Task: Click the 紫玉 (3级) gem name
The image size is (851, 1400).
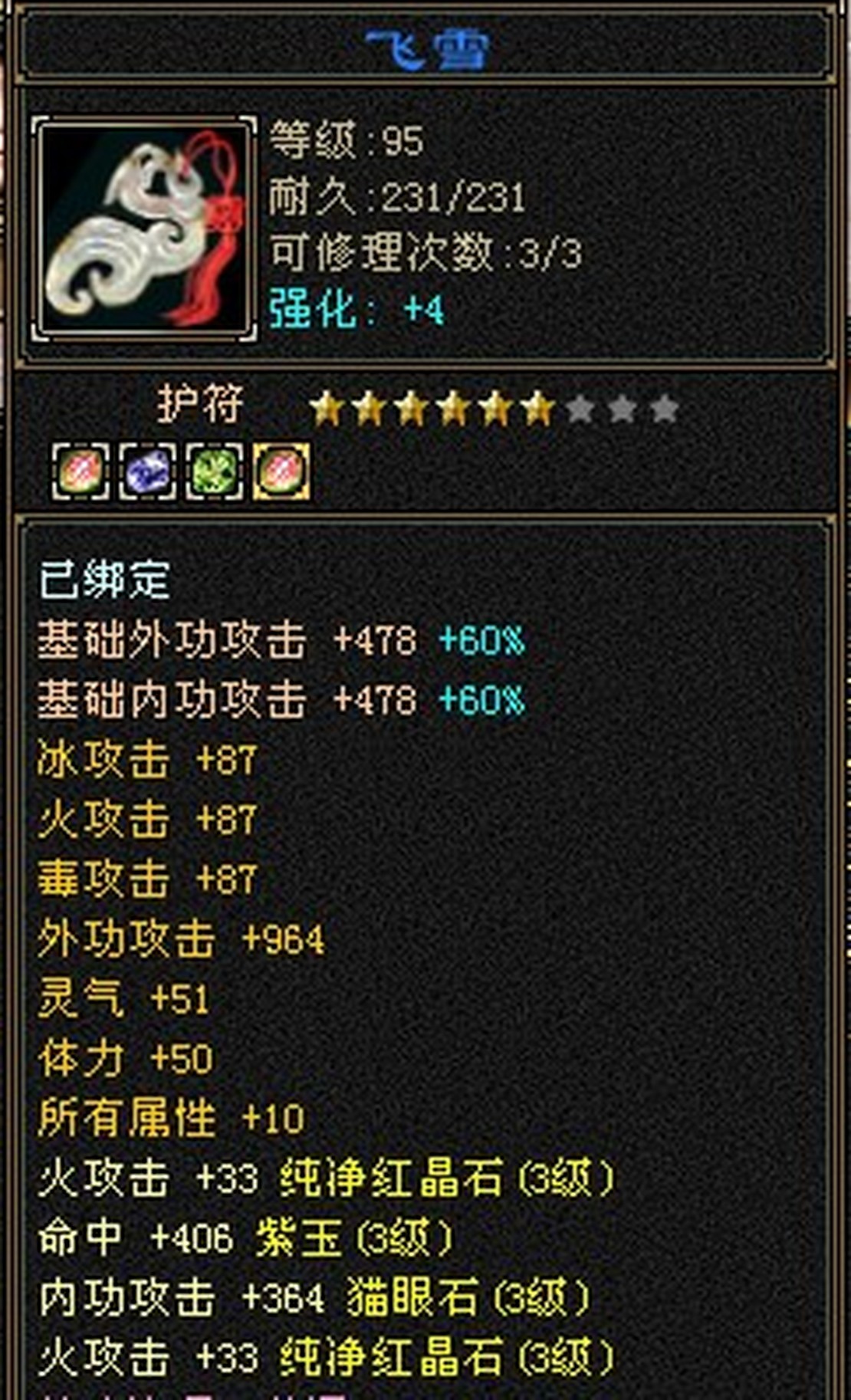Action: tap(355, 1237)
